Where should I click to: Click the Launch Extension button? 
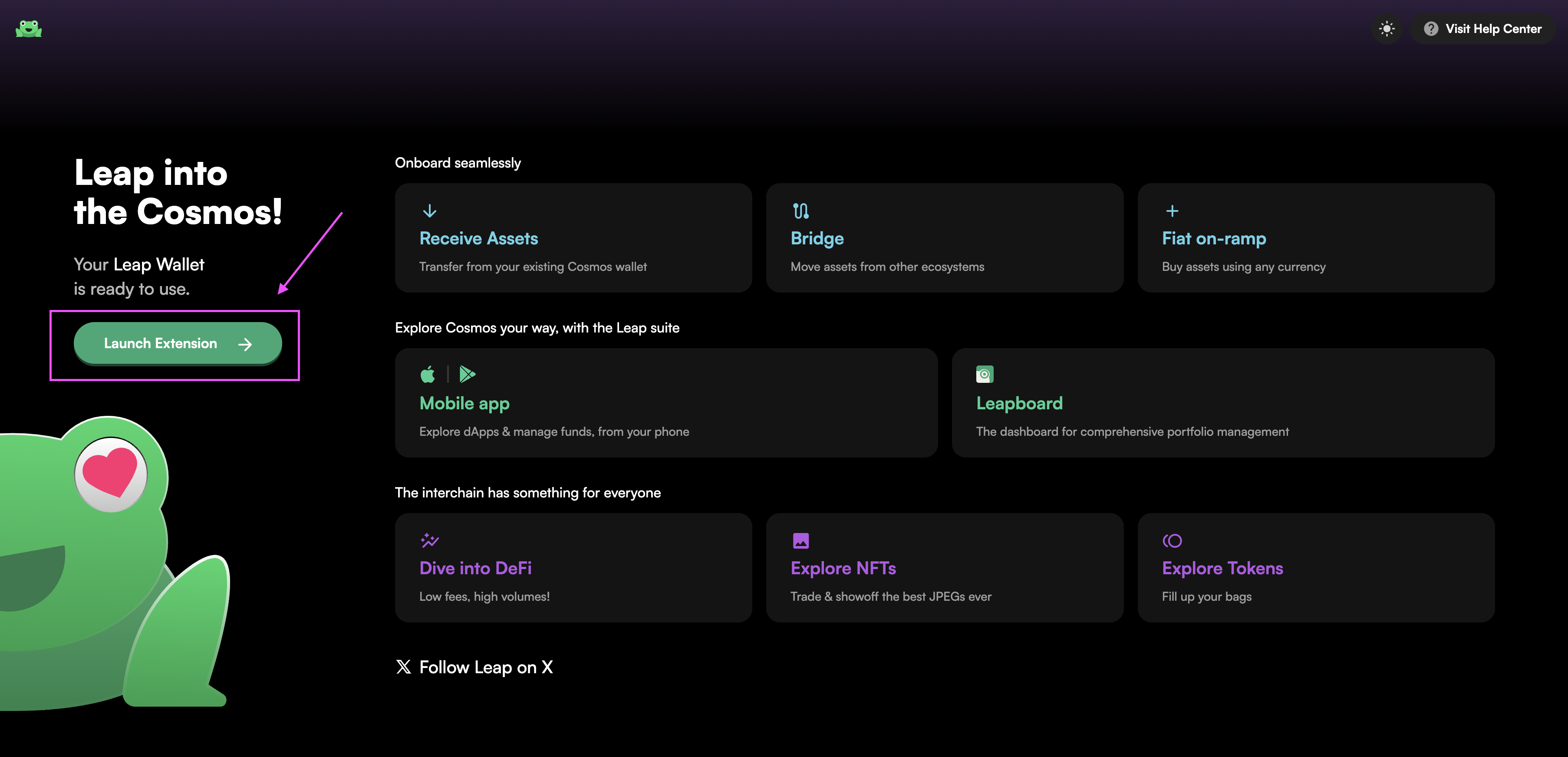pyautogui.click(x=177, y=344)
